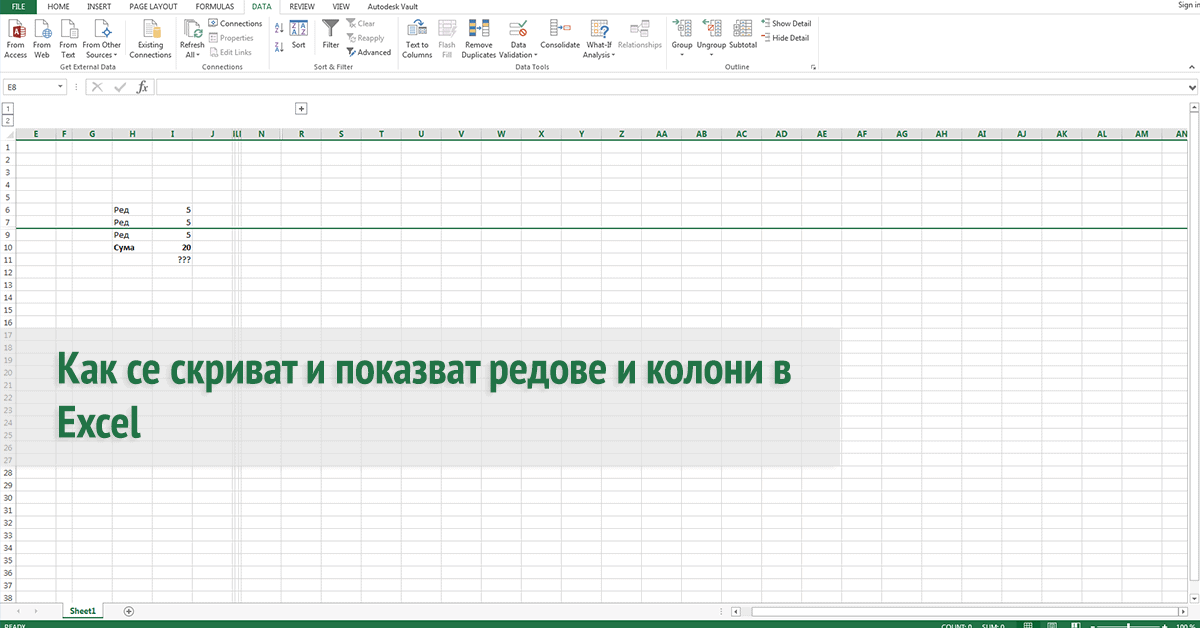
Task: Open What-If Analysis dropdown
Action: 599,38
